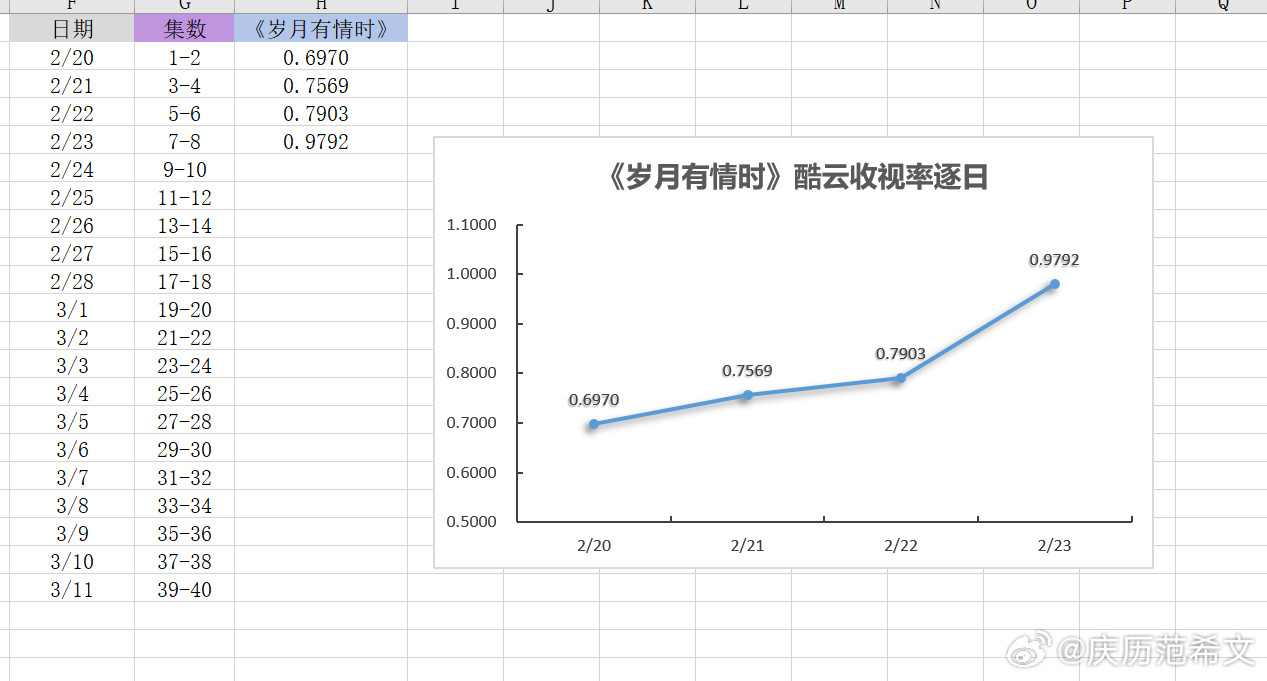The height and width of the screenshot is (681, 1267).
Task: Select the 《岁月有情时》 header cell
Action: click(x=321, y=29)
